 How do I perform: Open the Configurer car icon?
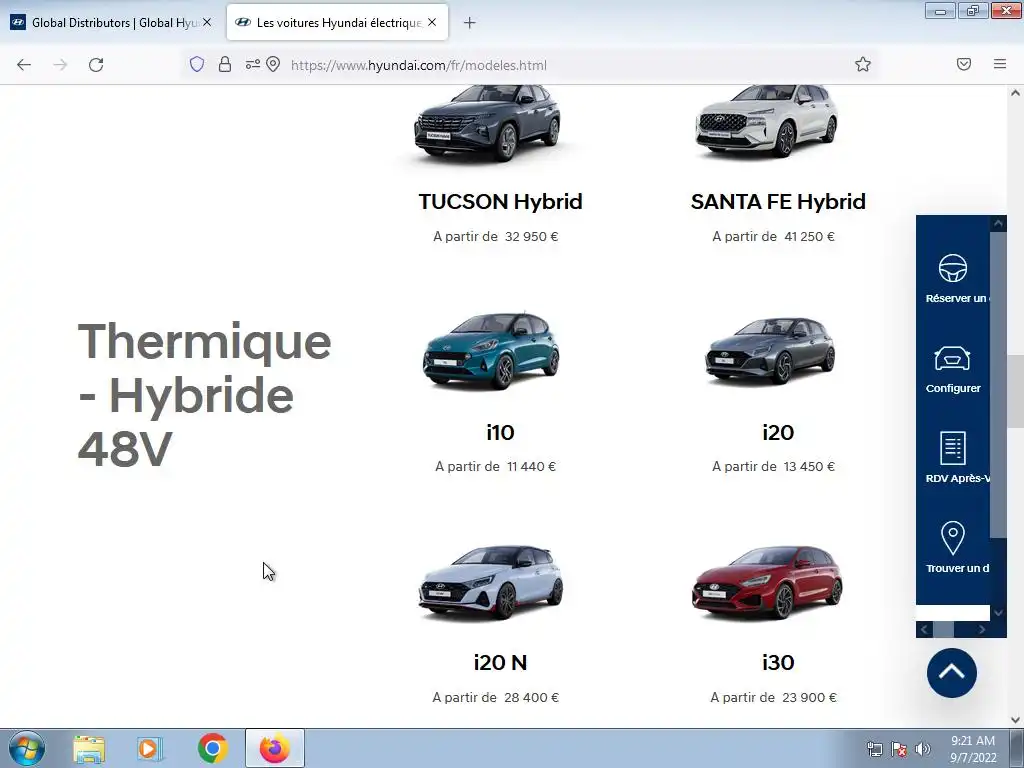(x=953, y=358)
